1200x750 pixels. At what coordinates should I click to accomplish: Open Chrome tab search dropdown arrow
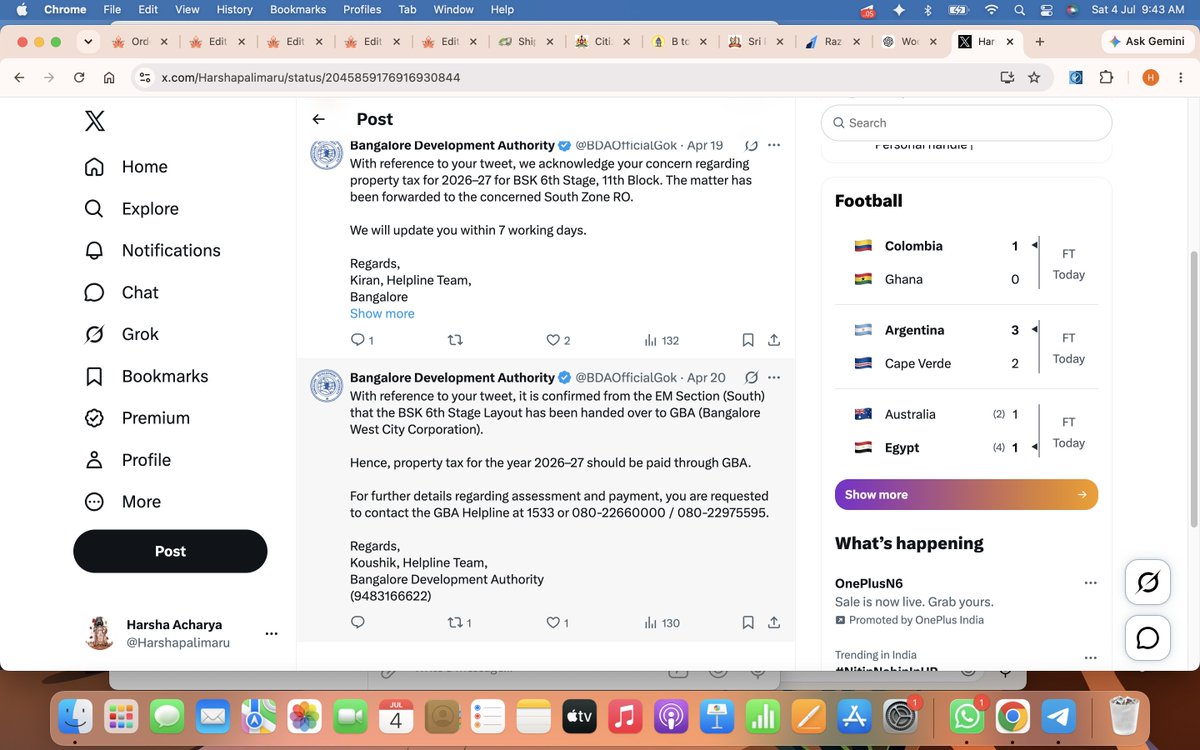(x=88, y=42)
